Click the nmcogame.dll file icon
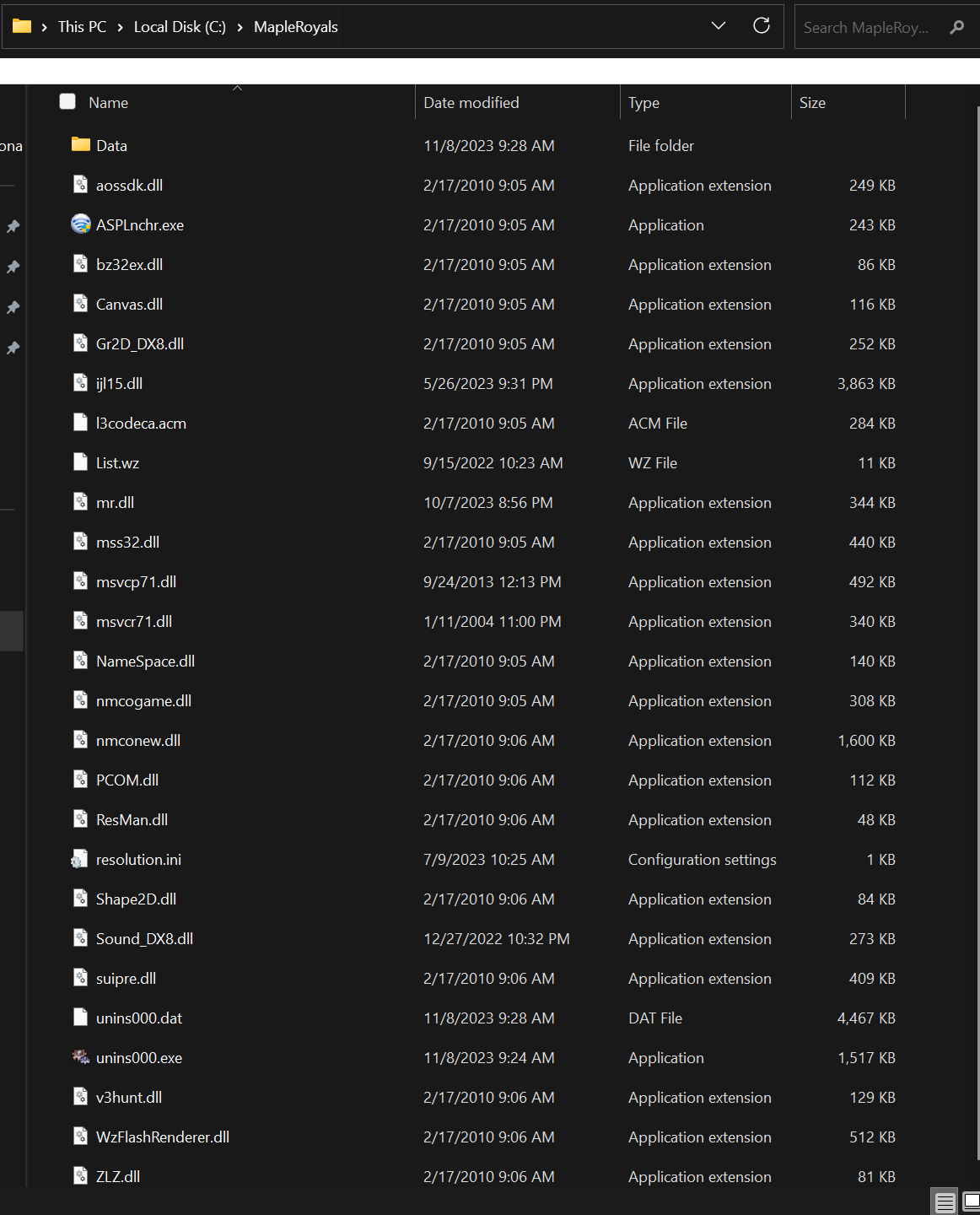This screenshot has width=980, height=1215. point(81,700)
